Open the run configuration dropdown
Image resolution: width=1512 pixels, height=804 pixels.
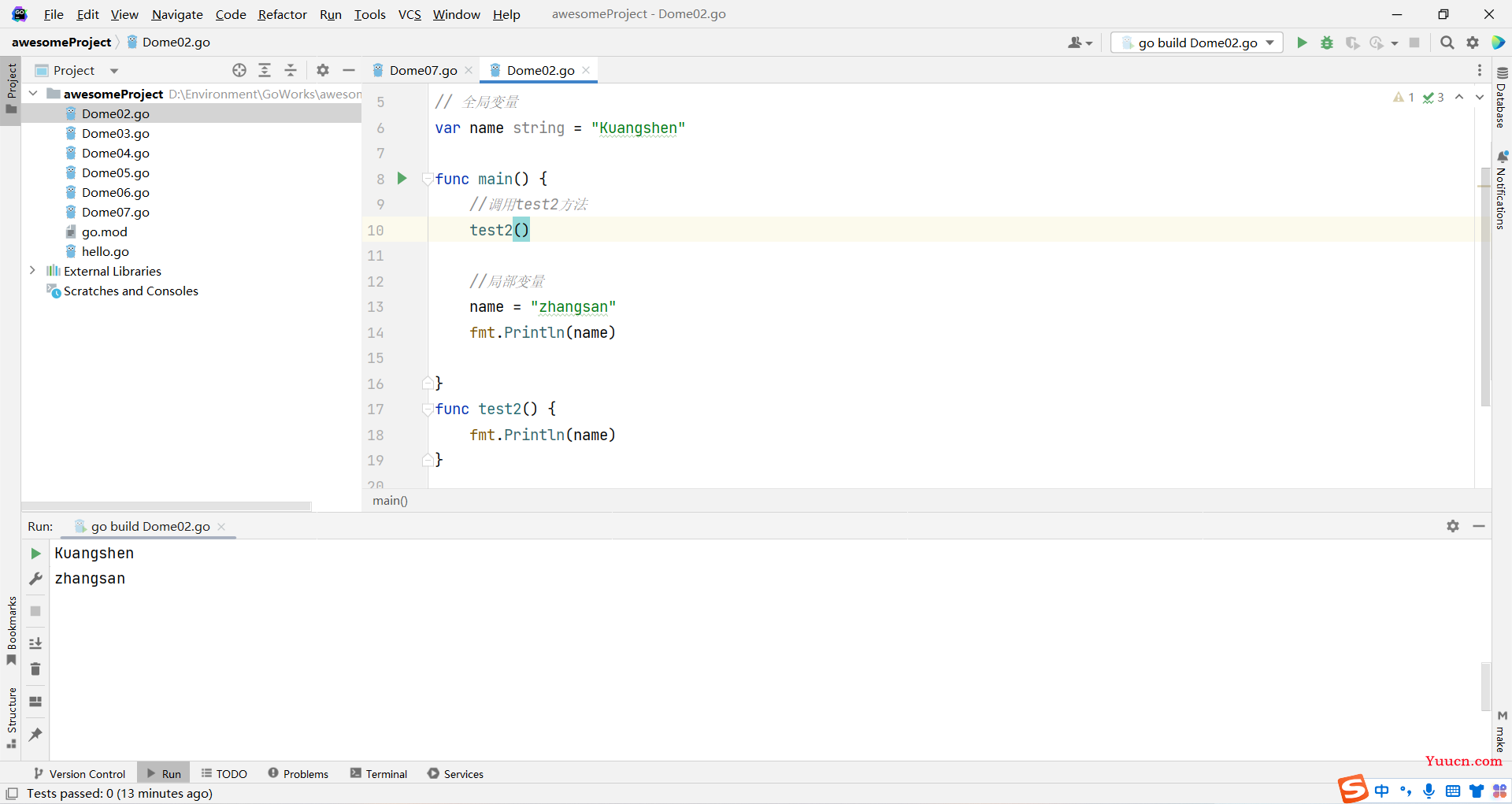pos(1196,43)
